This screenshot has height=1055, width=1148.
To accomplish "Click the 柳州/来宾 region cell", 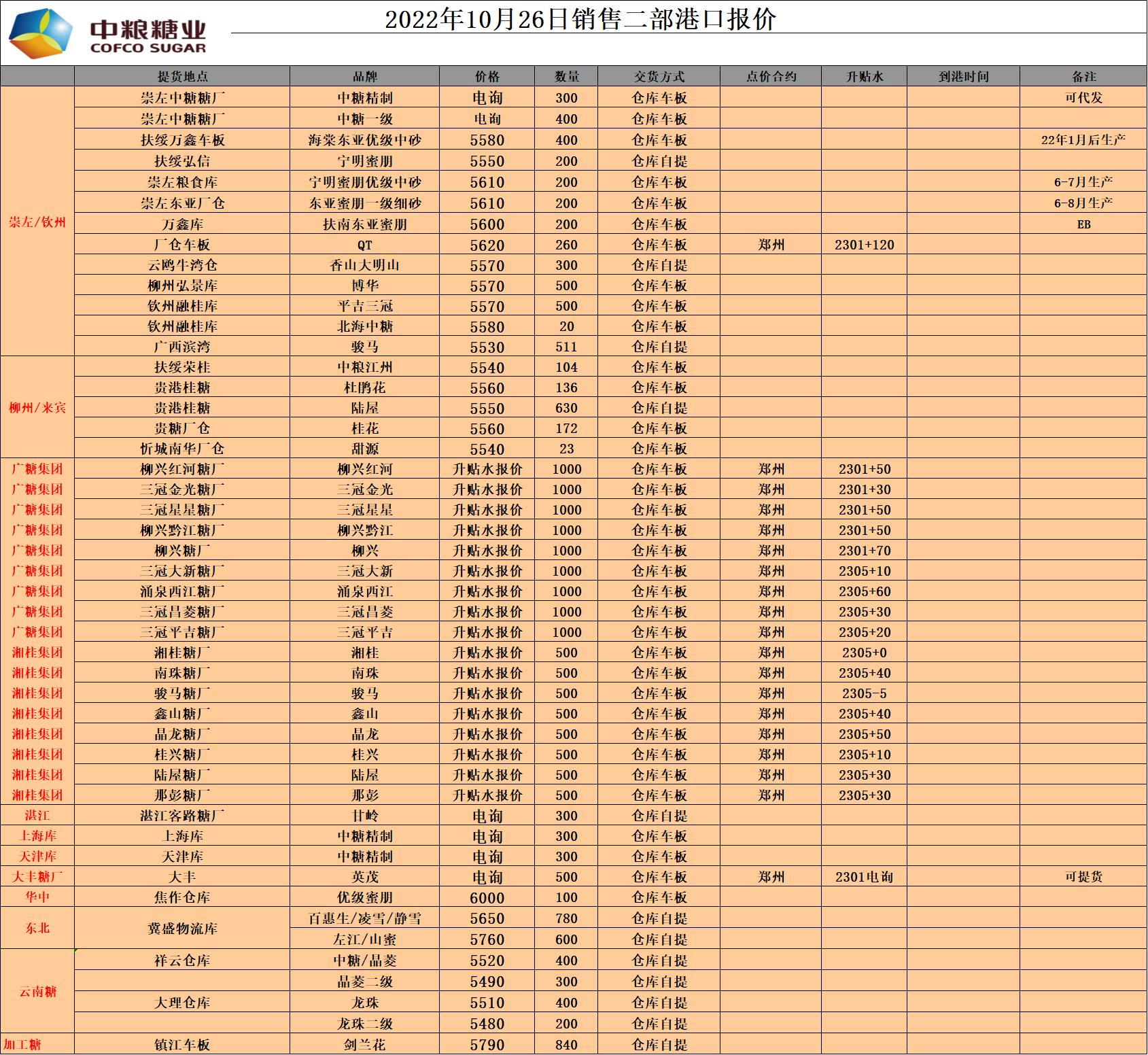I will [37, 408].
